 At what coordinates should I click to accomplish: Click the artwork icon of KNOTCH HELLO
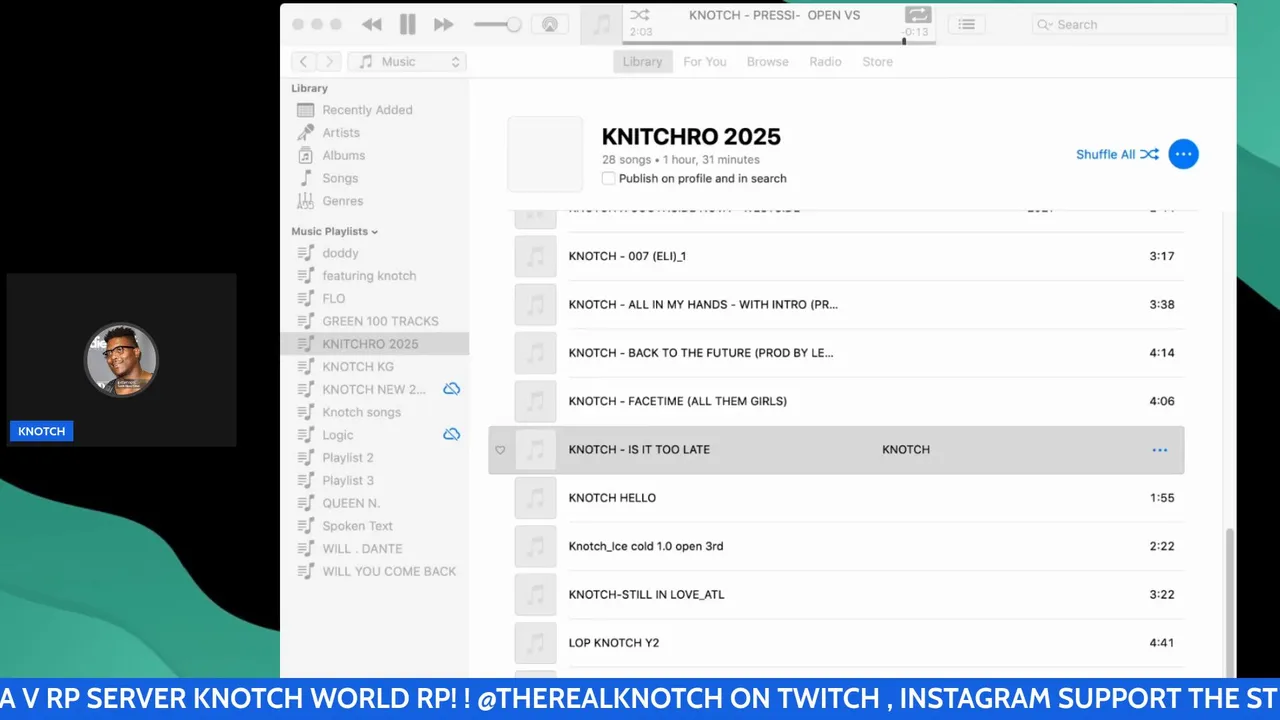(535, 498)
